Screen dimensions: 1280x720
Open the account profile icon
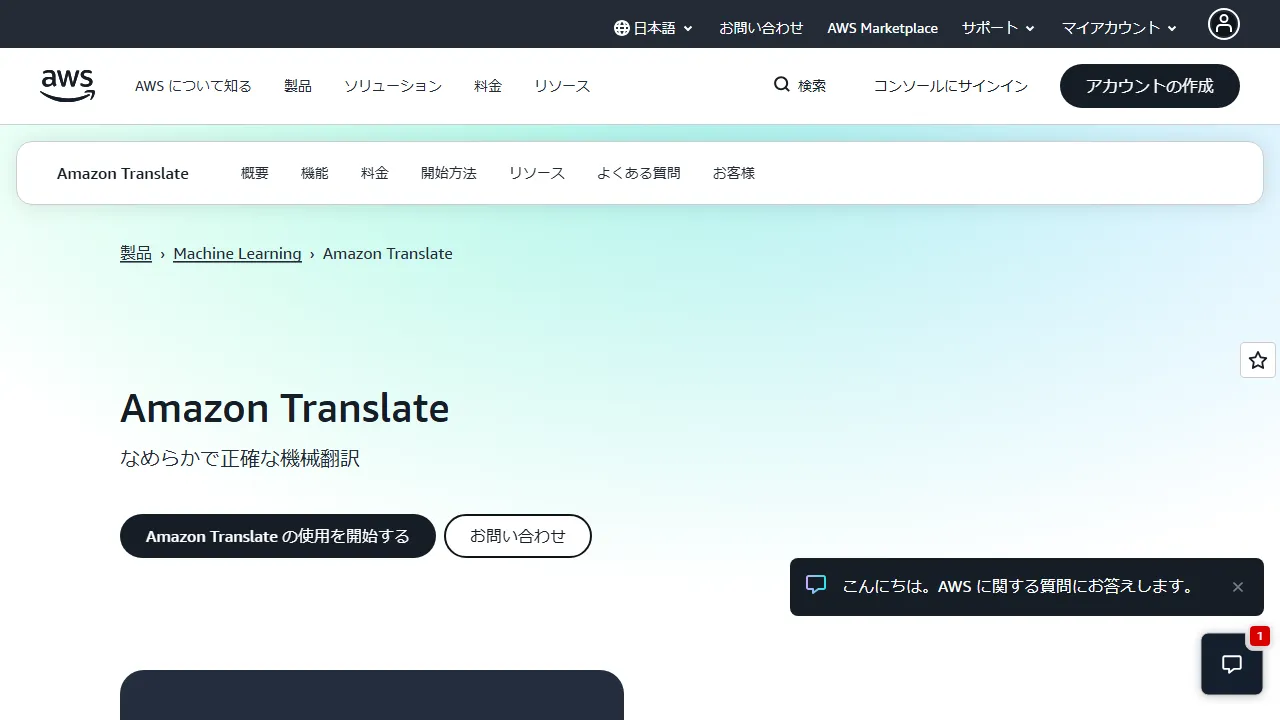1223,23
